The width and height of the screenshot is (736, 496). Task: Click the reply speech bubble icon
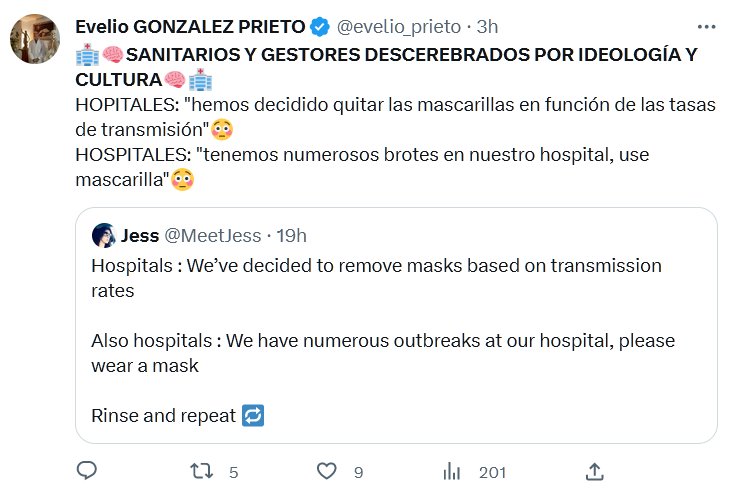87,470
